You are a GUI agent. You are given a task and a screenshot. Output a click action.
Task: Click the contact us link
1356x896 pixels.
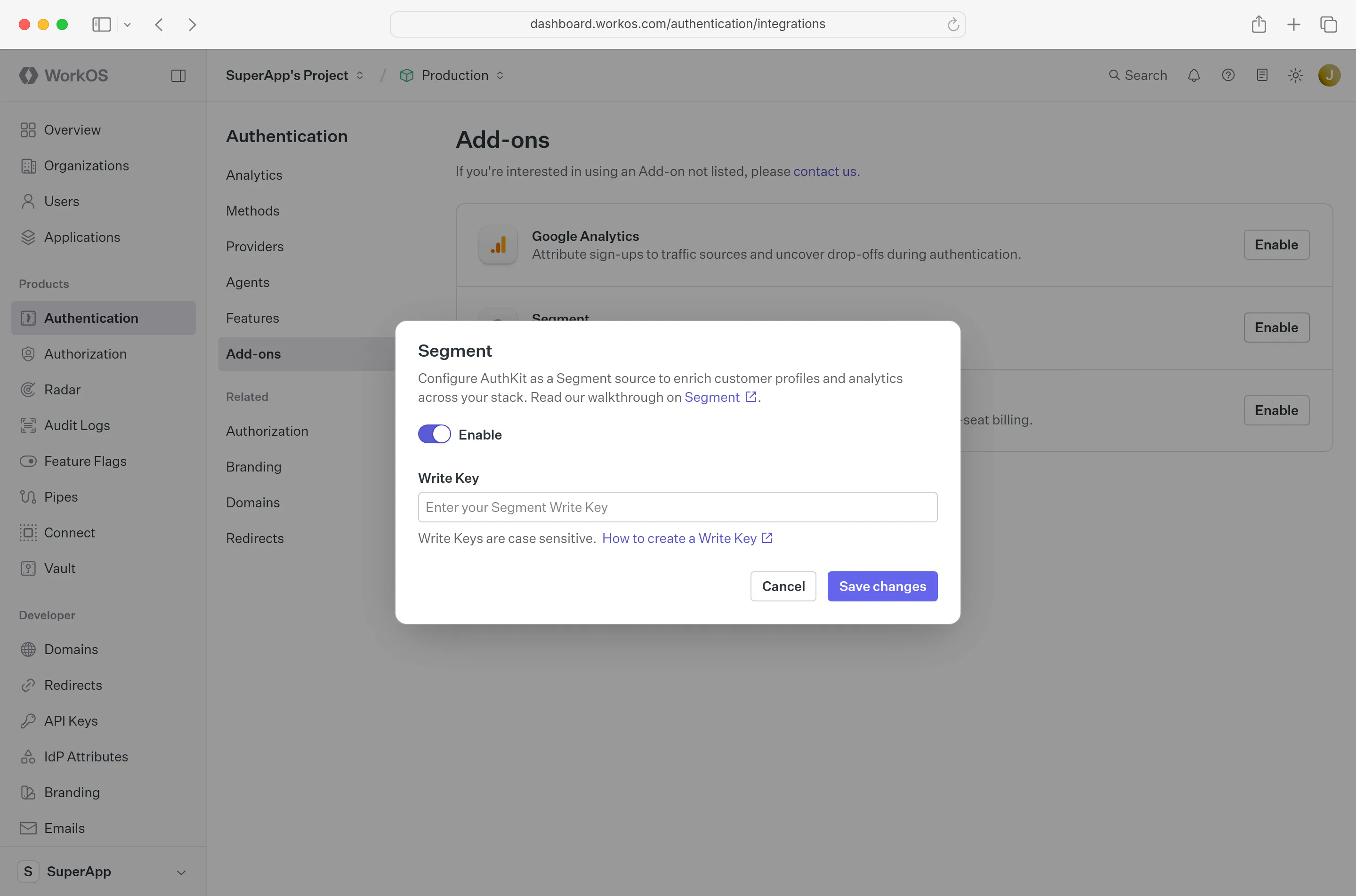pyautogui.click(x=824, y=171)
